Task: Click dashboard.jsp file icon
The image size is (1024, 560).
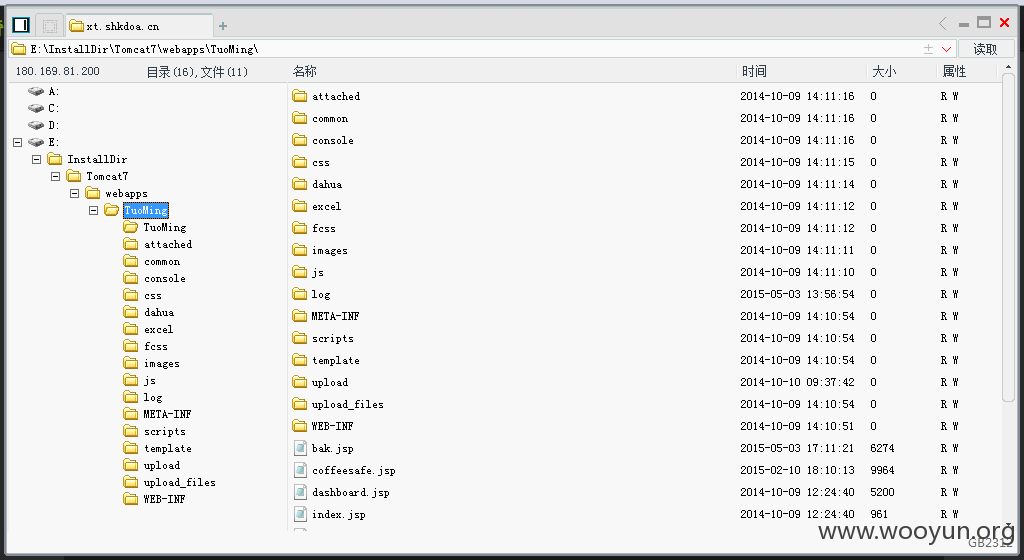Action: pyautogui.click(x=300, y=492)
